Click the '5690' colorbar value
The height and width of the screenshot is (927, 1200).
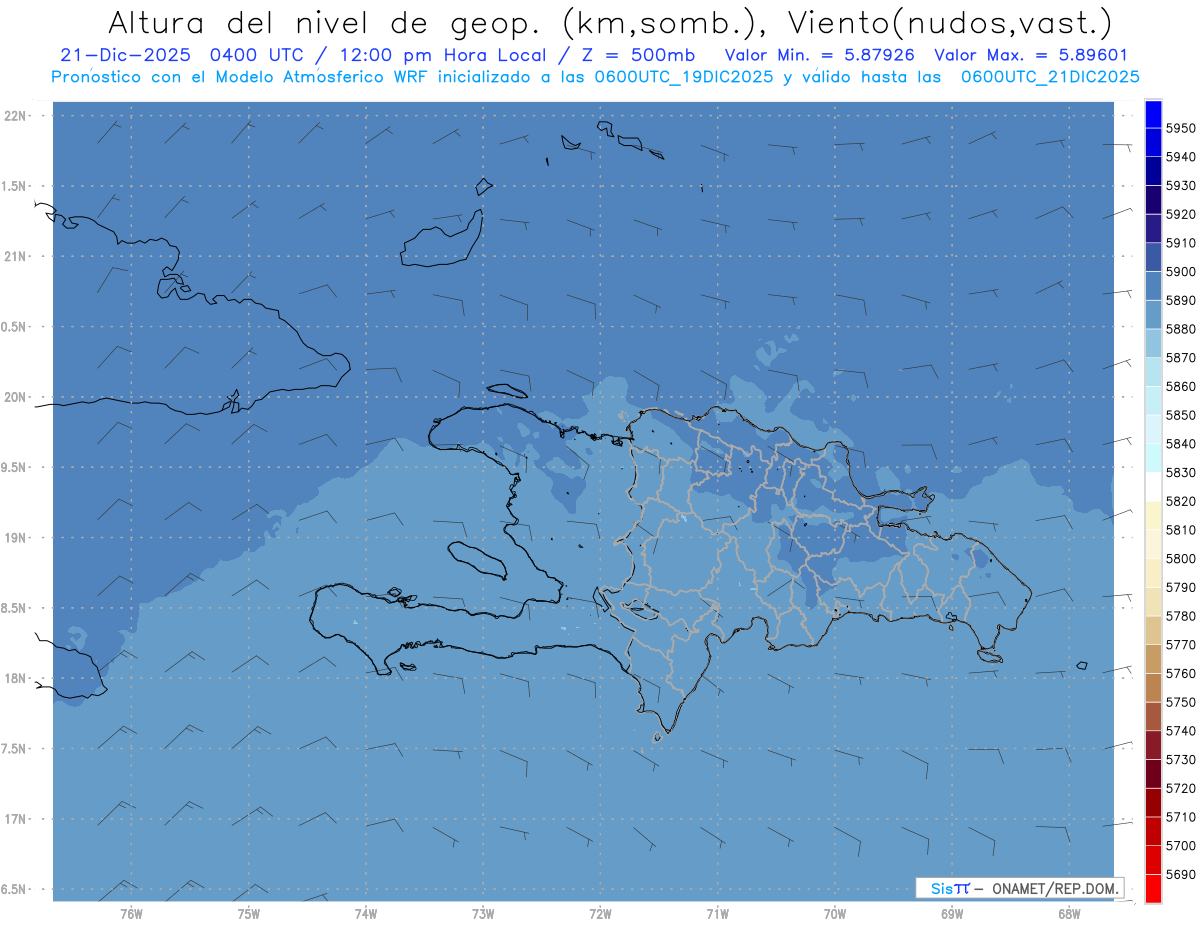coord(1180,874)
